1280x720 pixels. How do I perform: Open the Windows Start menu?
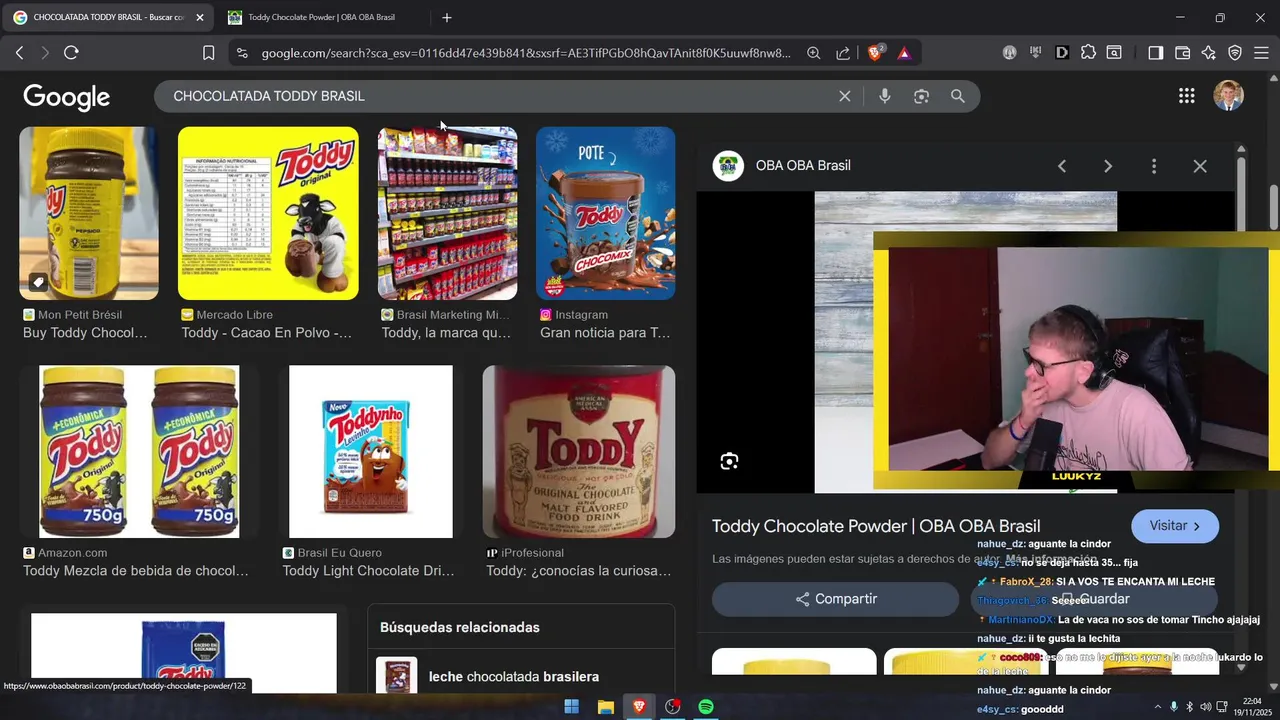571,707
